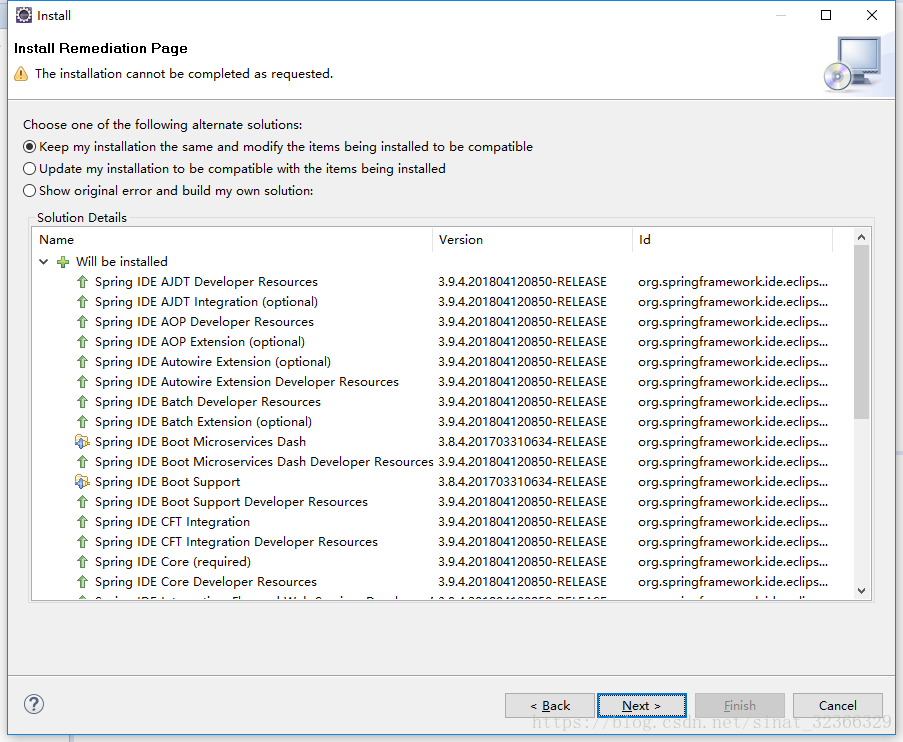Screen dimensions: 903x742
Task: Click the scrollbar down arrow in Solution Details
Action: pos(862,591)
